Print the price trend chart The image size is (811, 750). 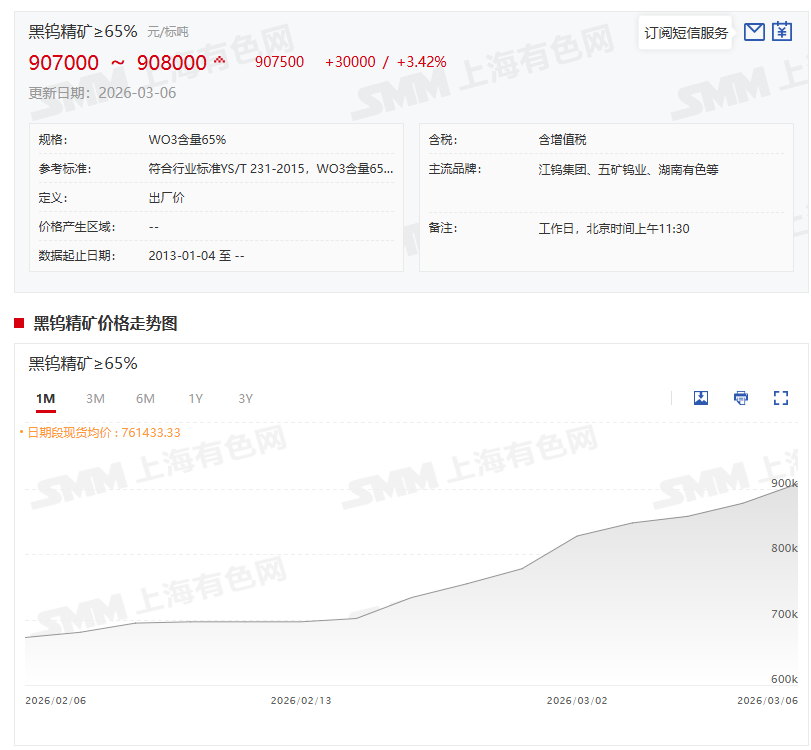click(x=741, y=398)
